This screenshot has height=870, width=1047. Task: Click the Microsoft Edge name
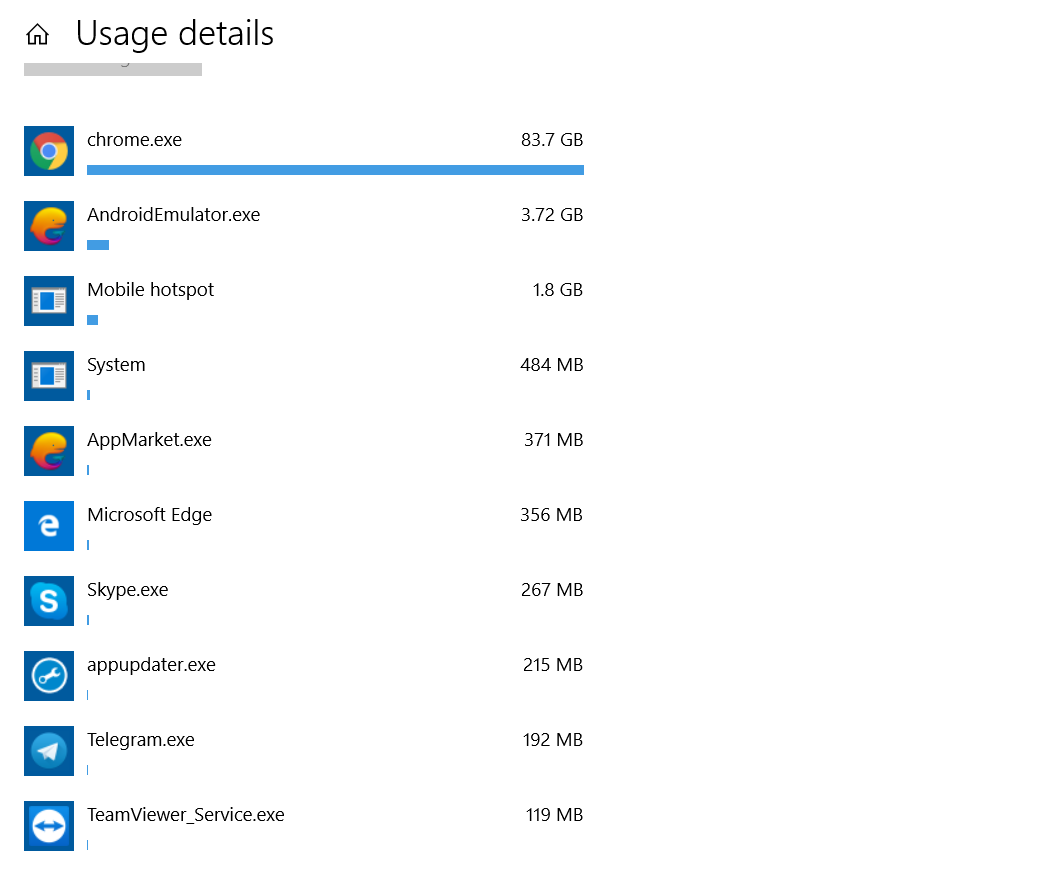[x=150, y=515]
